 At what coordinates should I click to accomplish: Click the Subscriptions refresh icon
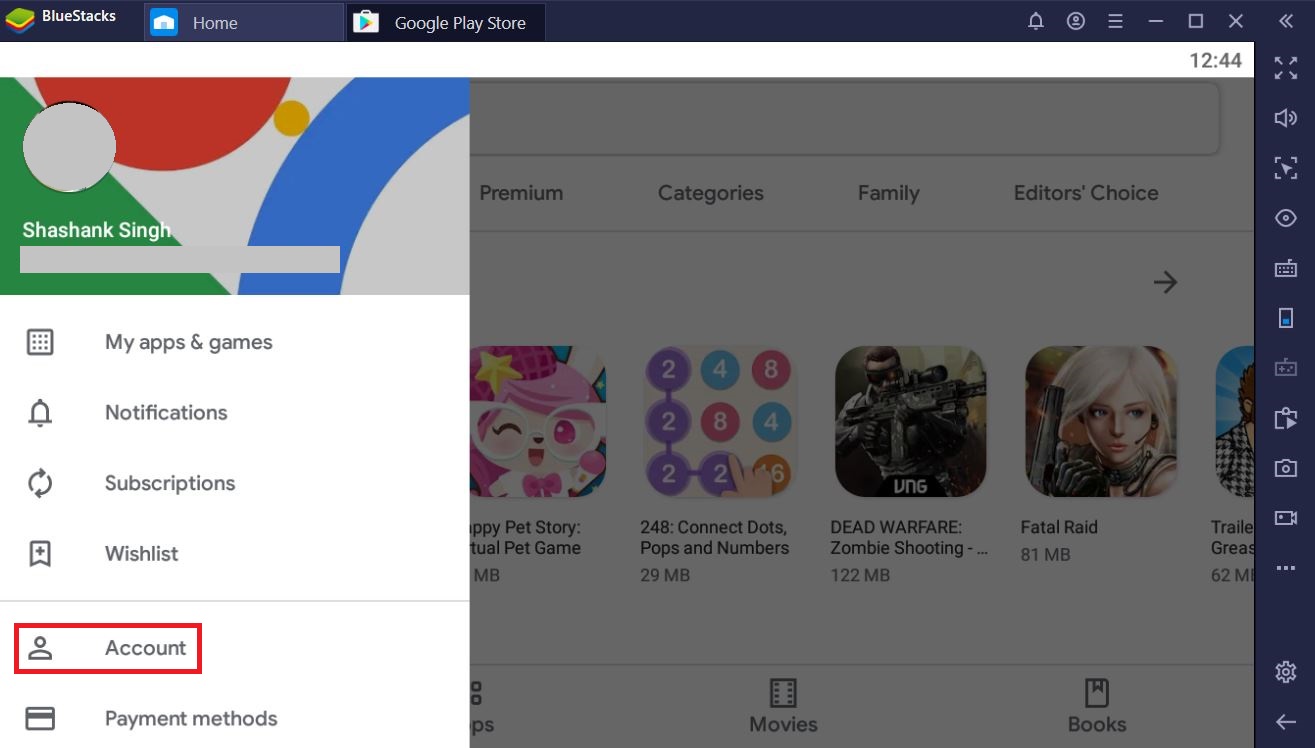[40, 483]
